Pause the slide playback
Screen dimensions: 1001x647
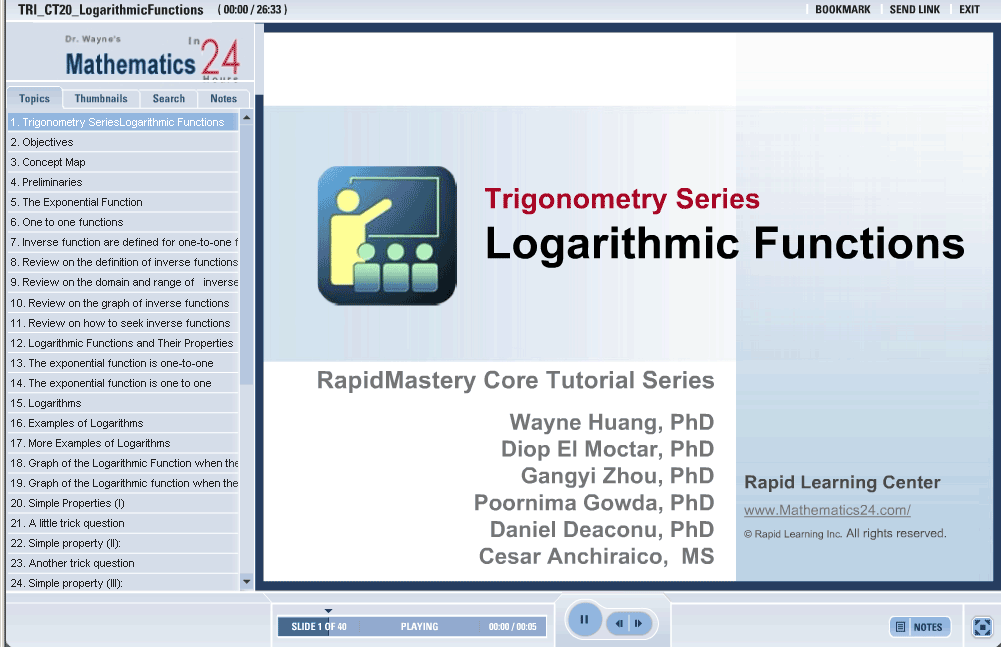click(x=584, y=619)
